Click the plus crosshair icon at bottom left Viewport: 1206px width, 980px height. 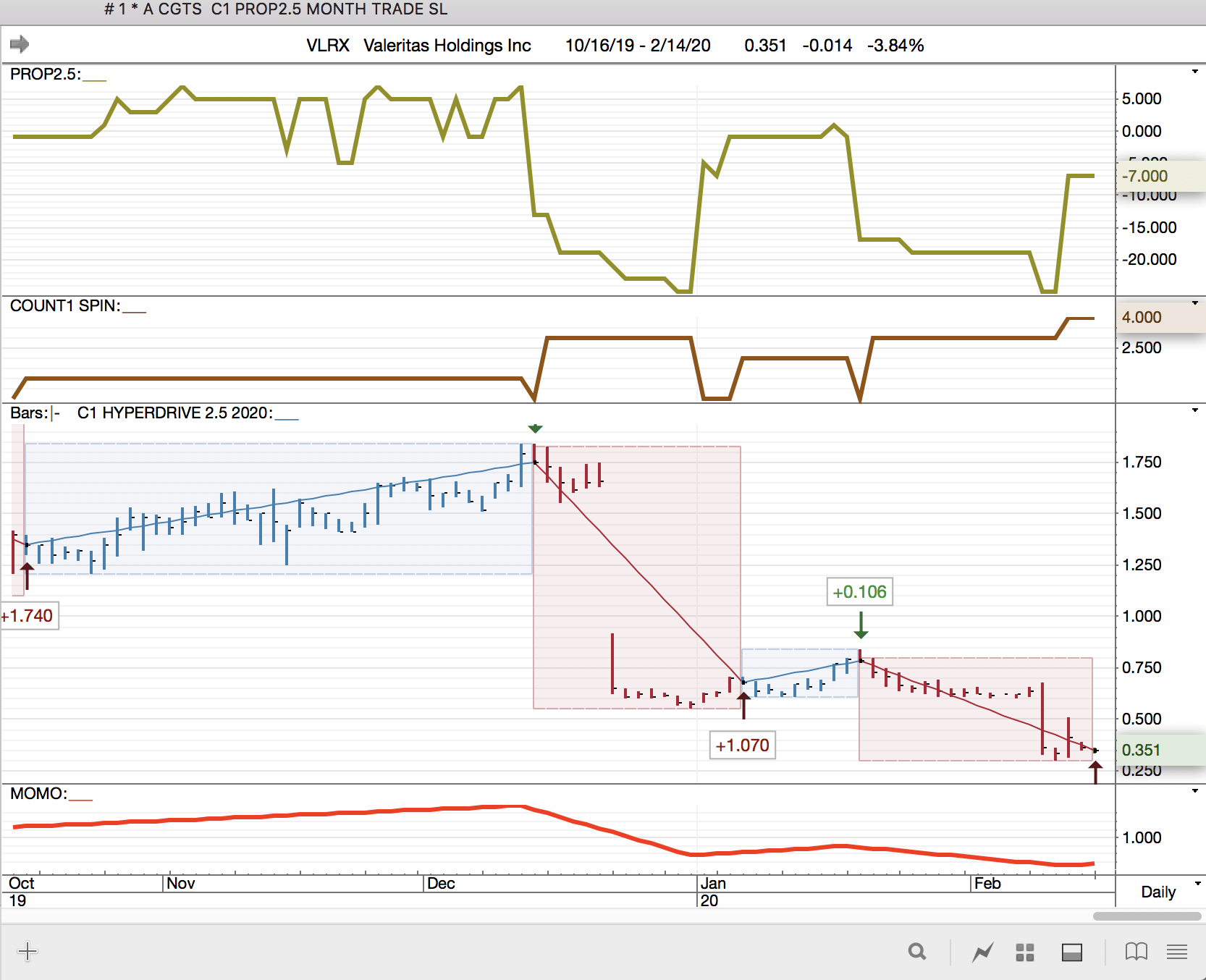pos(28,951)
